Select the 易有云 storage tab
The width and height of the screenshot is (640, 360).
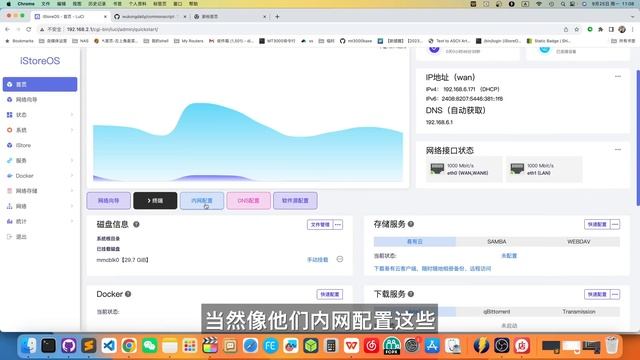(x=415, y=242)
